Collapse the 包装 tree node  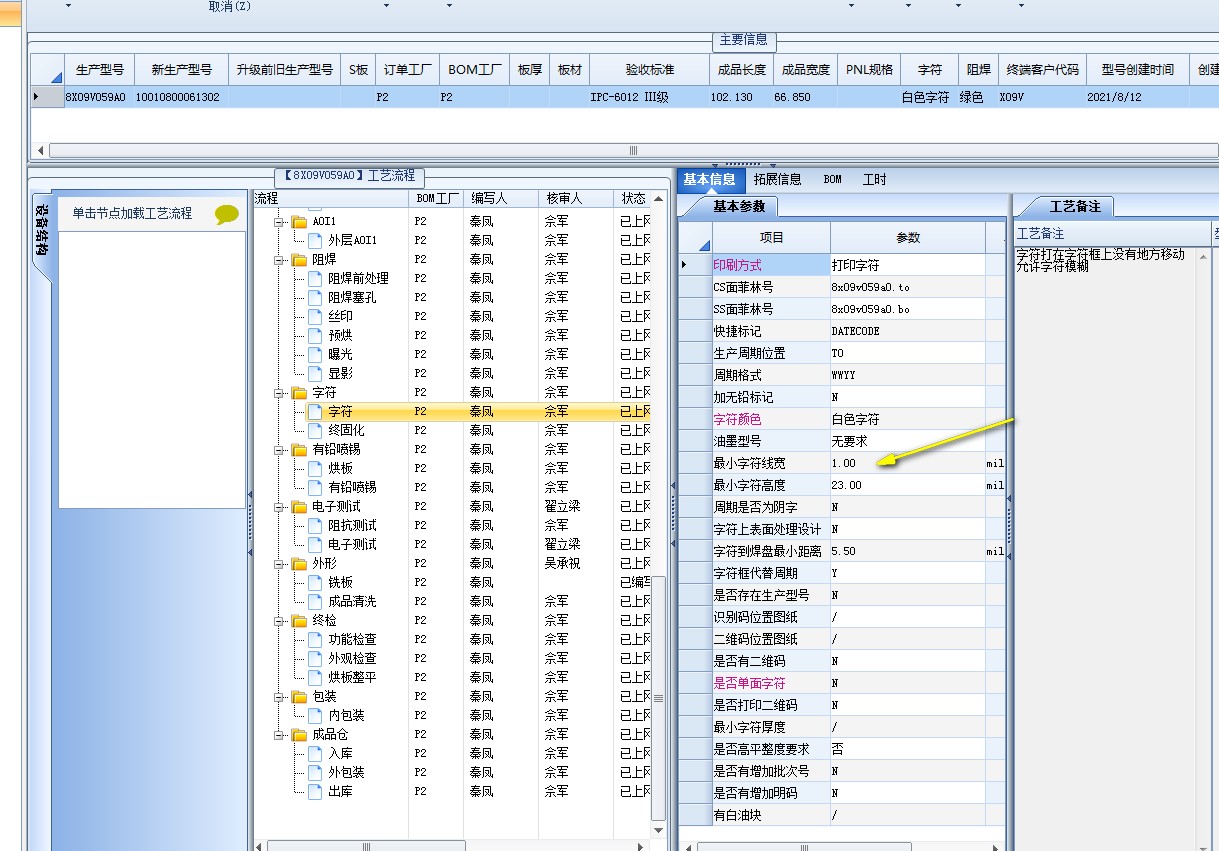click(x=279, y=696)
